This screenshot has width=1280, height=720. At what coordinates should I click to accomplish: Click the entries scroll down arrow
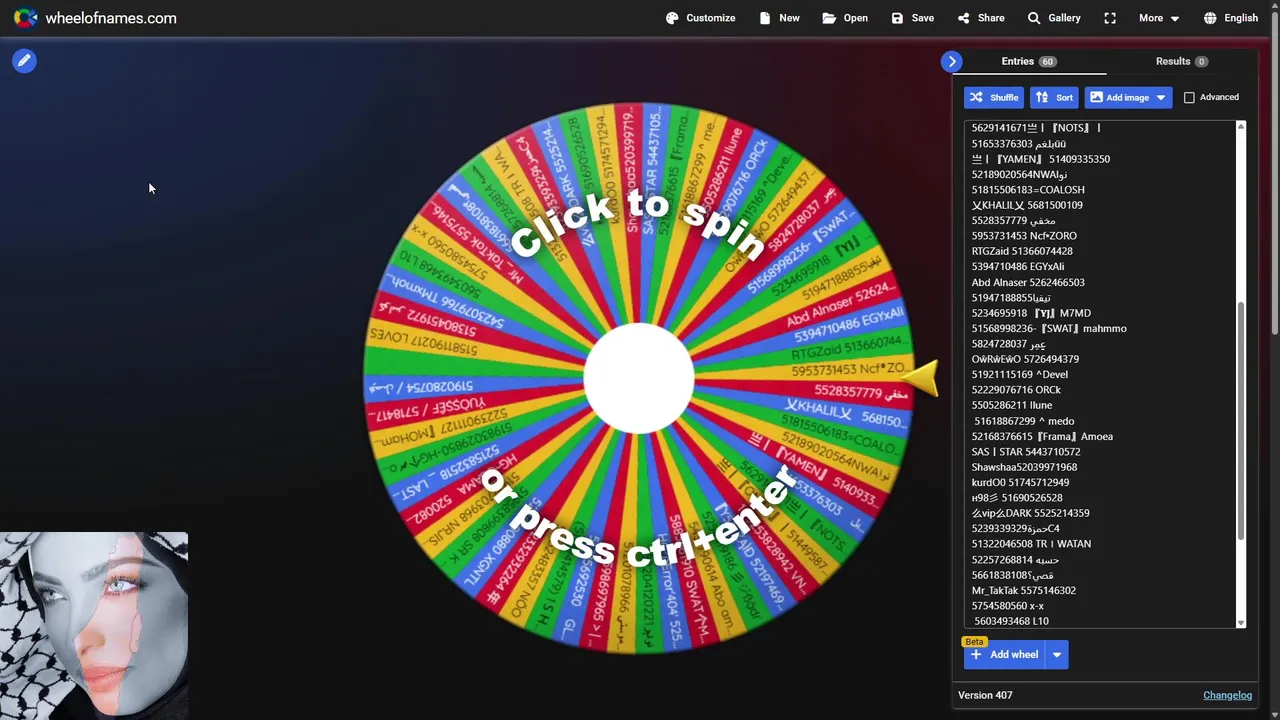[1241, 623]
